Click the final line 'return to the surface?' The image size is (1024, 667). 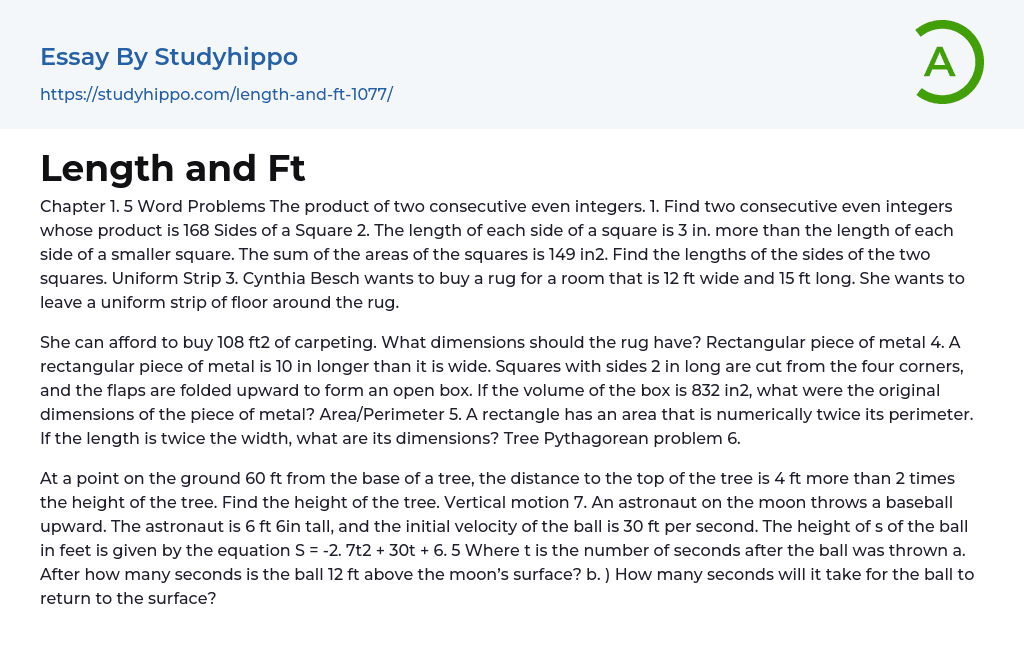[128, 598]
